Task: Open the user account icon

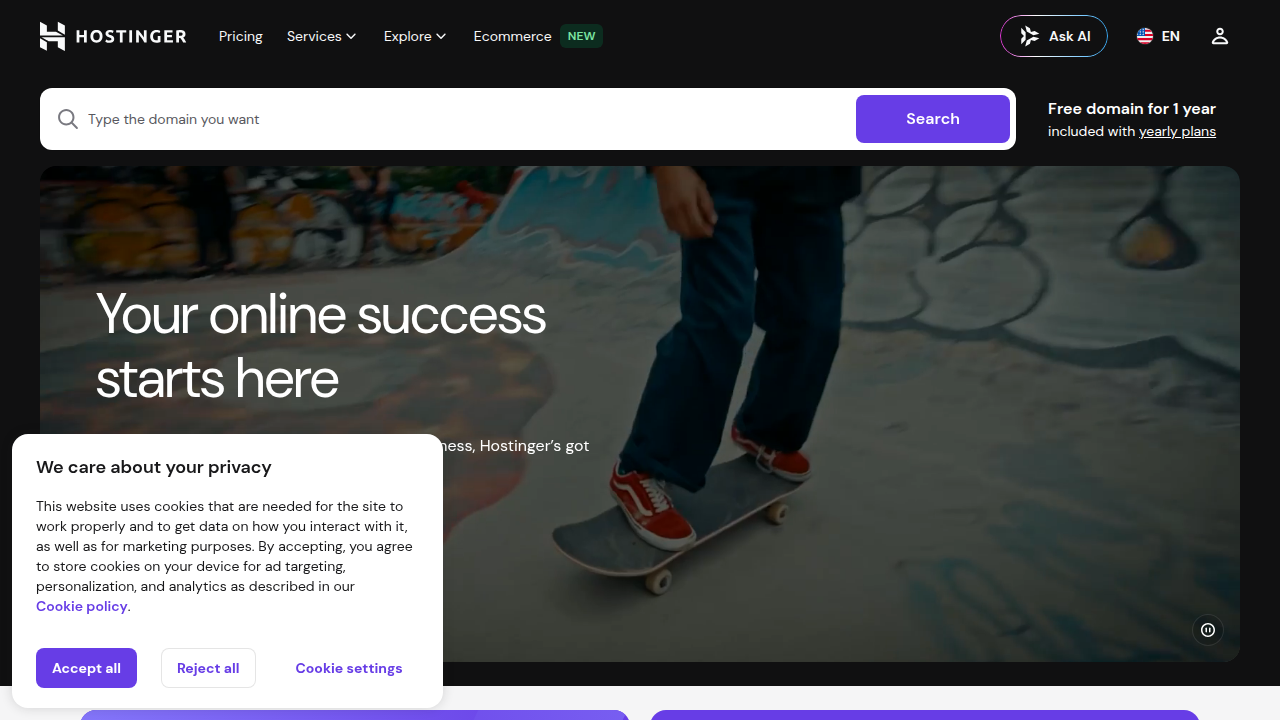Action: [1220, 36]
